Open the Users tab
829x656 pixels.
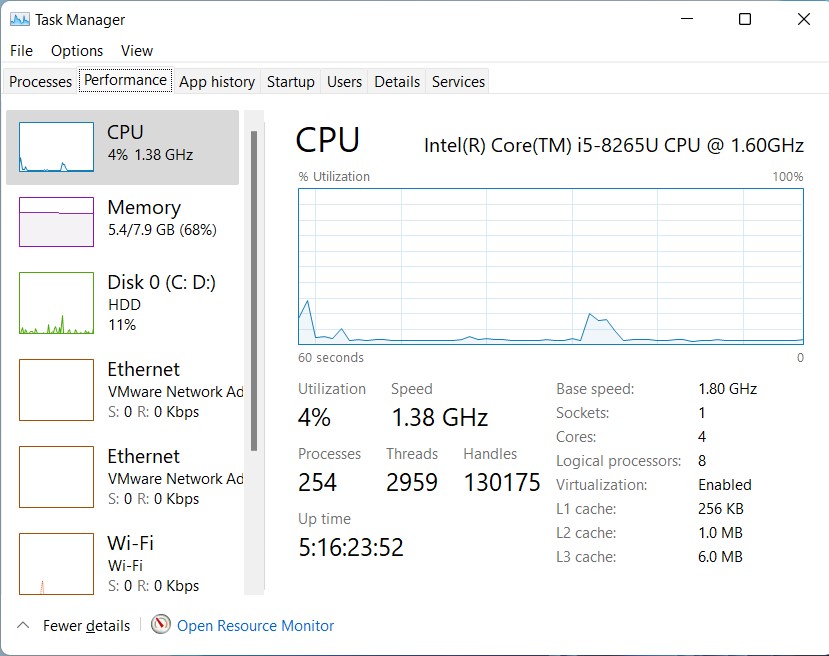coord(344,81)
